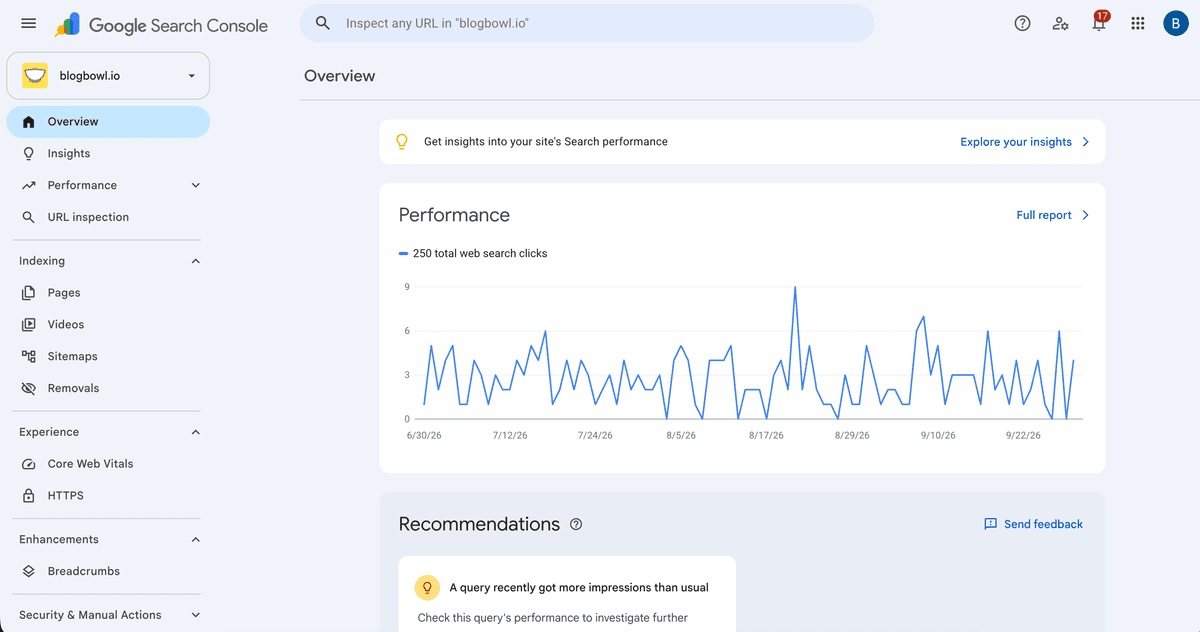The image size is (1200, 632).
Task: Click the Videos play icon
Action: point(29,324)
